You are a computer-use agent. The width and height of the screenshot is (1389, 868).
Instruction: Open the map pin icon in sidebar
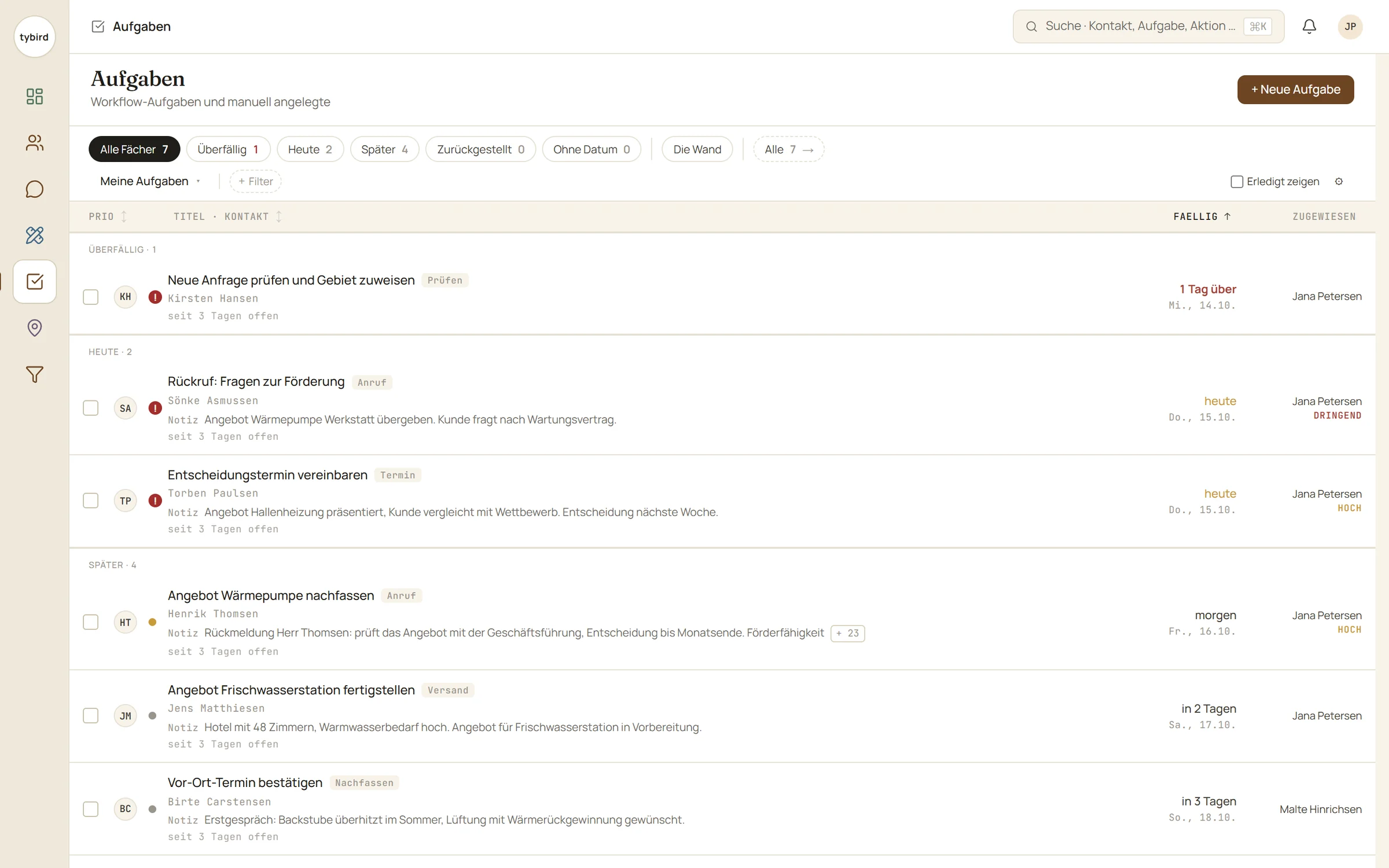tap(34, 328)
